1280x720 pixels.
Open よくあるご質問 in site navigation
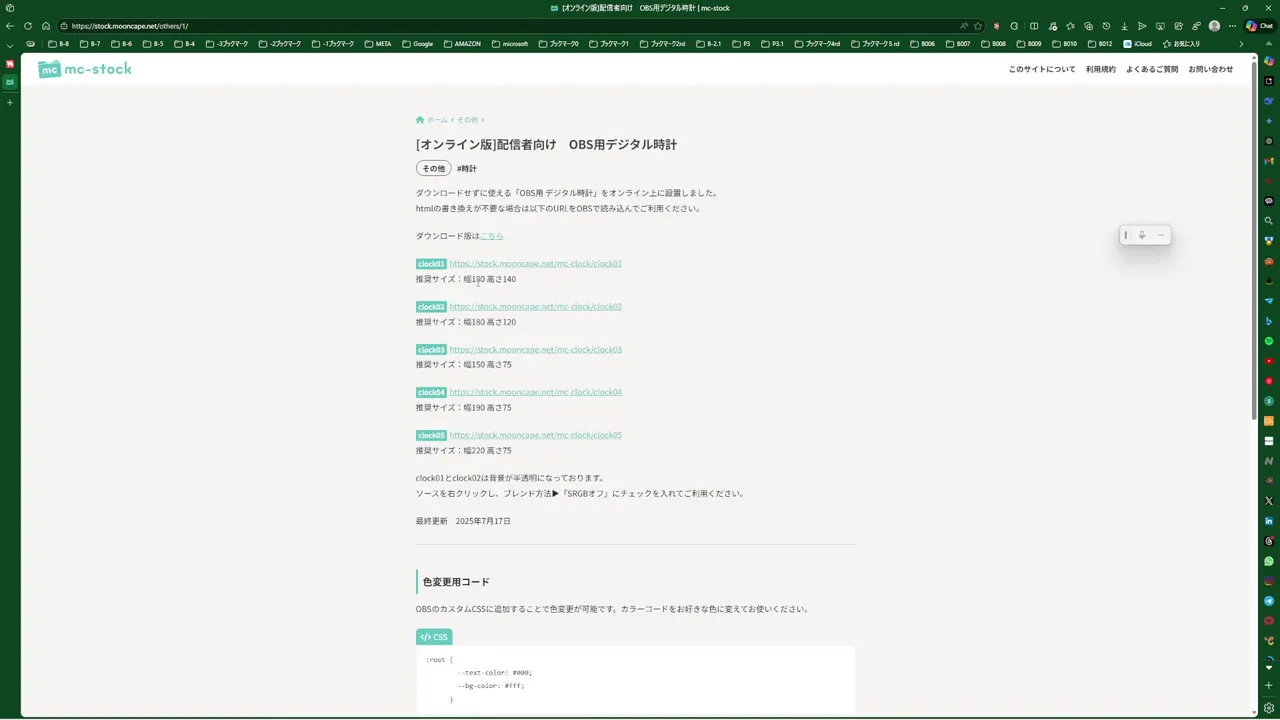tap(1152, 69)
